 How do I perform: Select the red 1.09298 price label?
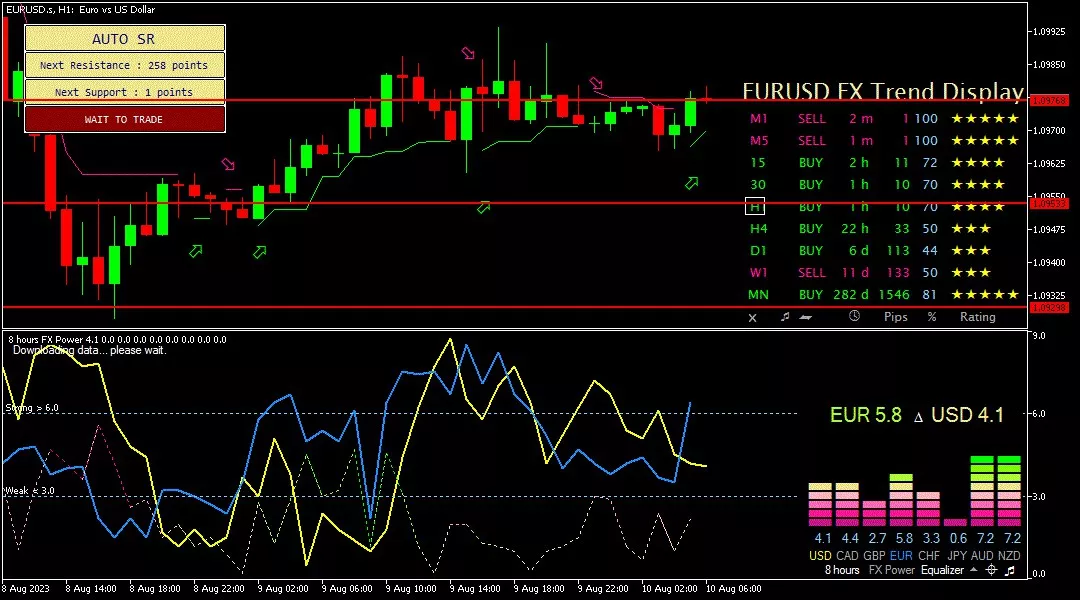point(1048,308)
